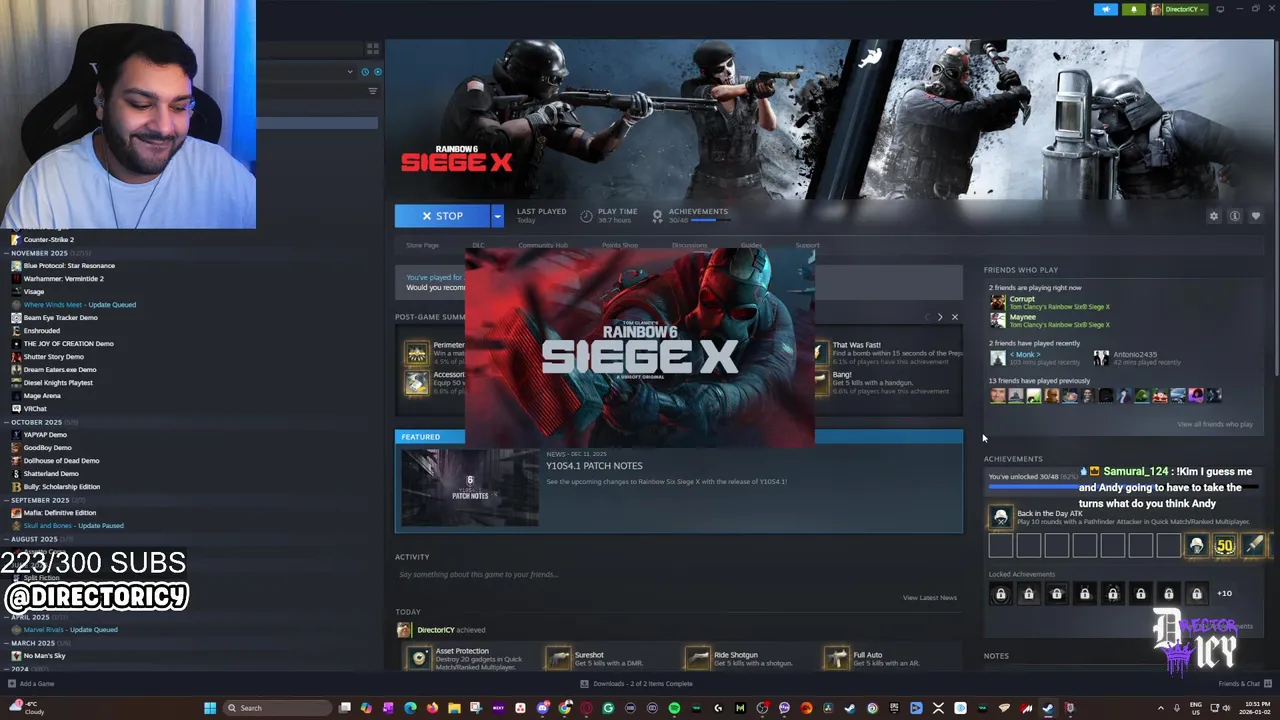Open Full Auto achievement icon
Viewport: 1280px width, 720px height.
click(x=837, y=657)
